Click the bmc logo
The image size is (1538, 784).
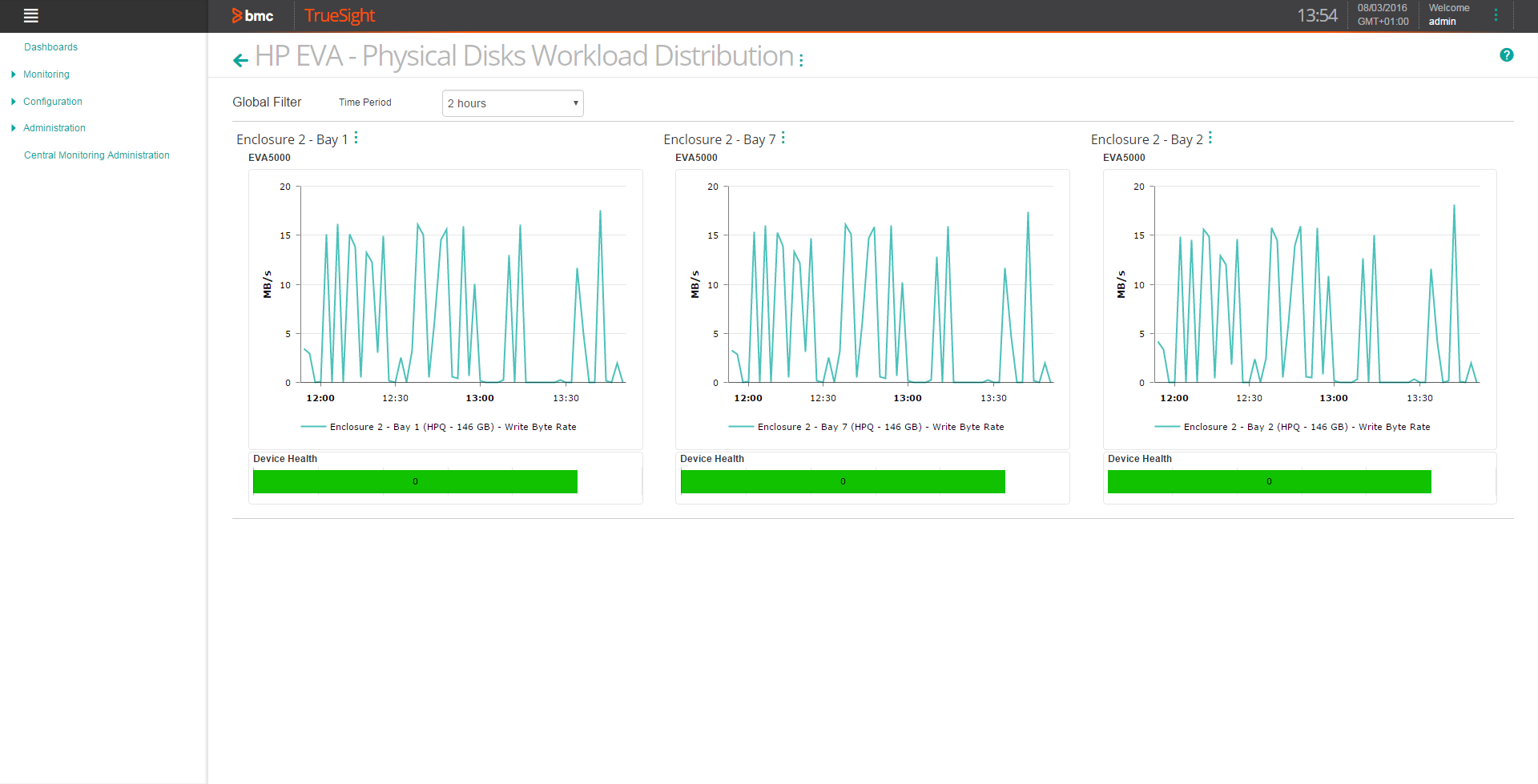click(252, 15)
